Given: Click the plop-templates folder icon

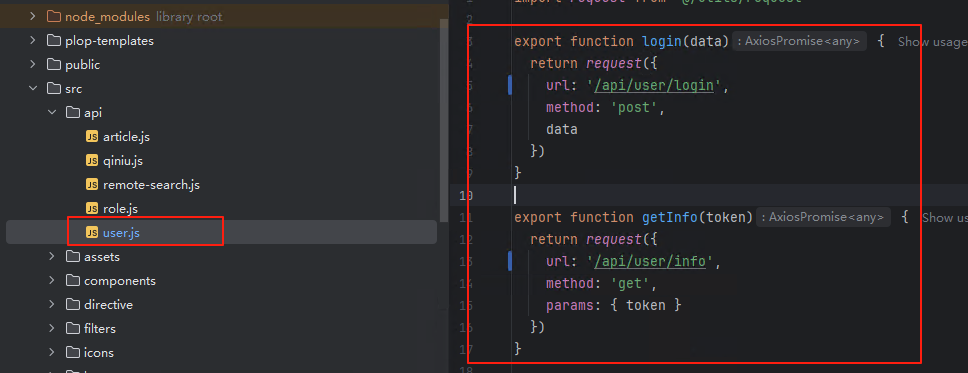Looking at the screenshot, I should pyautogui.click(x=54, y=41).
